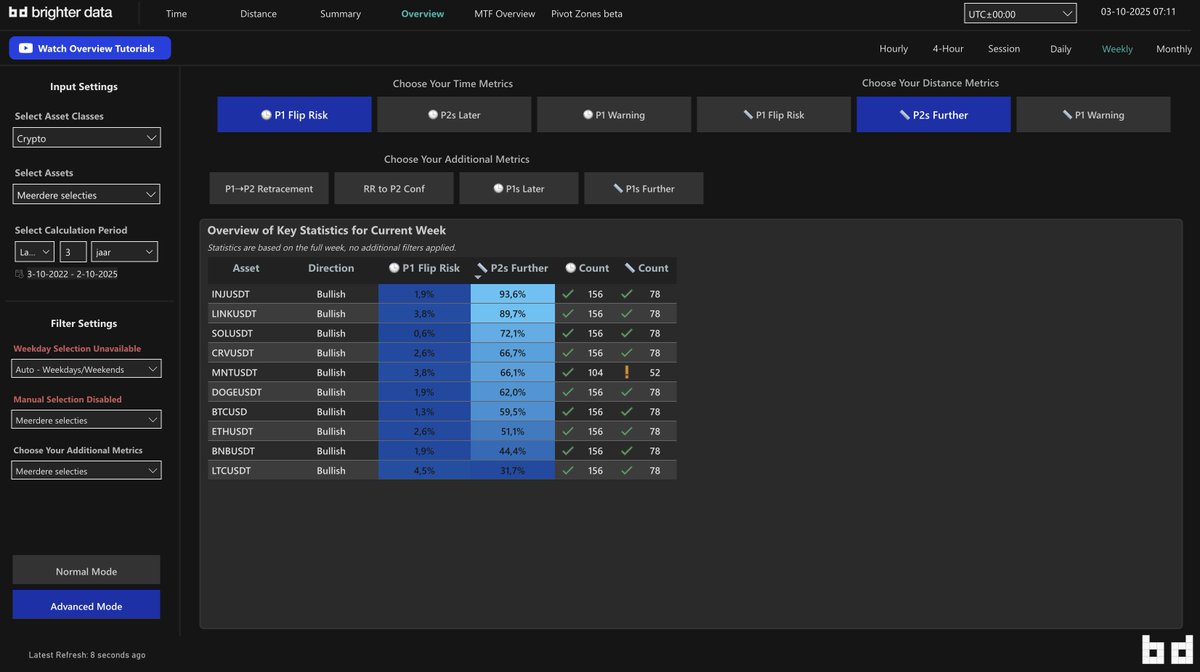Click the Latest Refresh status text
This screenshot has height=672, width=1200.
(x=87, y=655)
